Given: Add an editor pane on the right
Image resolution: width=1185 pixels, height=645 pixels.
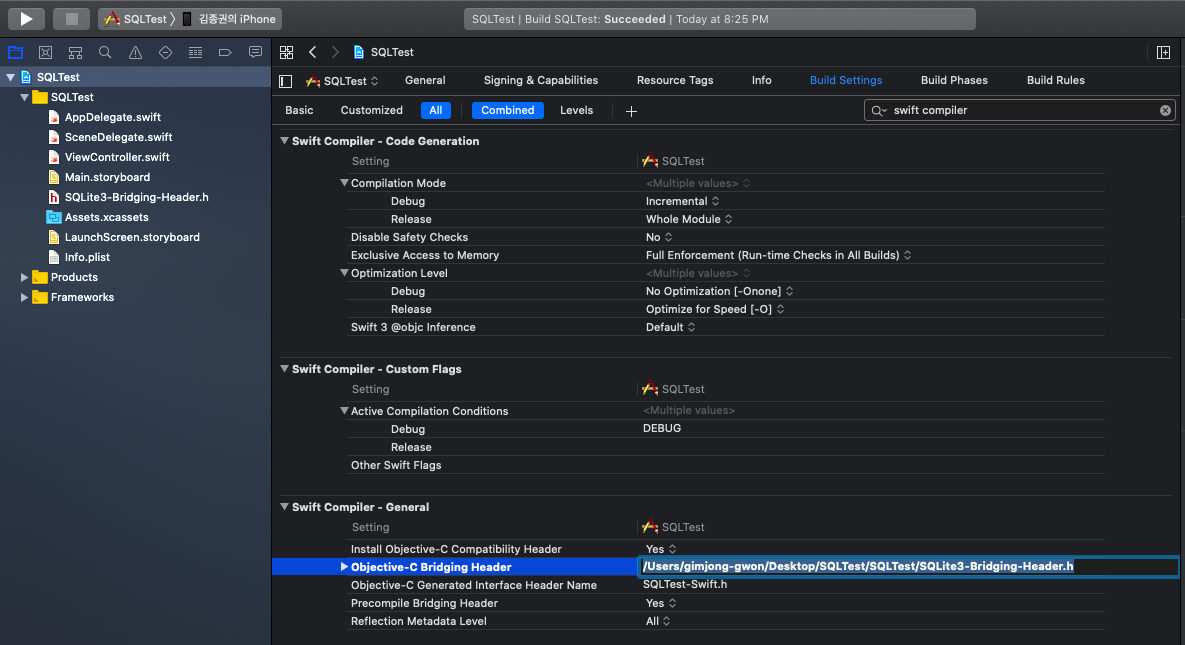Looking at the screenshot, I should click(1163, 52).
